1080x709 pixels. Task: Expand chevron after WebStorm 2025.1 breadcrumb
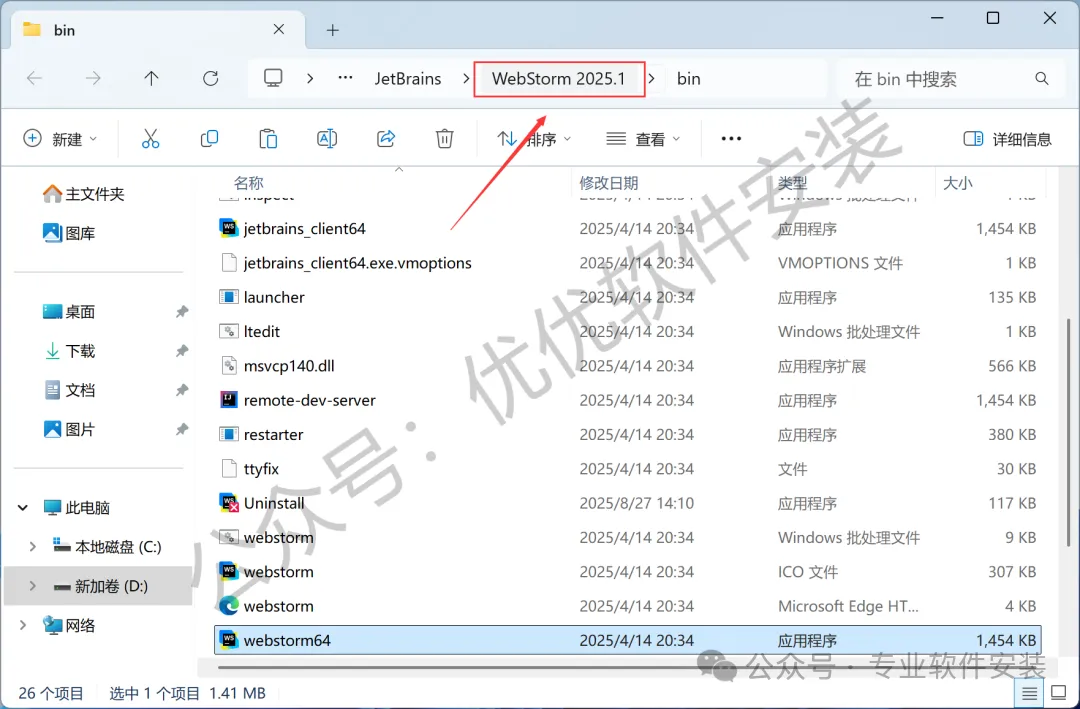[652, 79]
